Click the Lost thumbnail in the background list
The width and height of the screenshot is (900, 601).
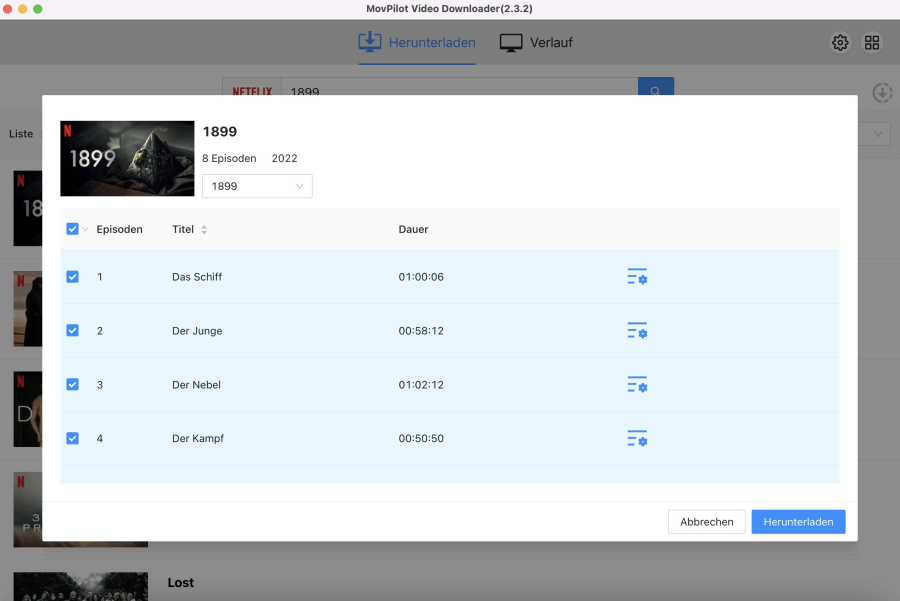pyautogui.click(x=80, y=587)
